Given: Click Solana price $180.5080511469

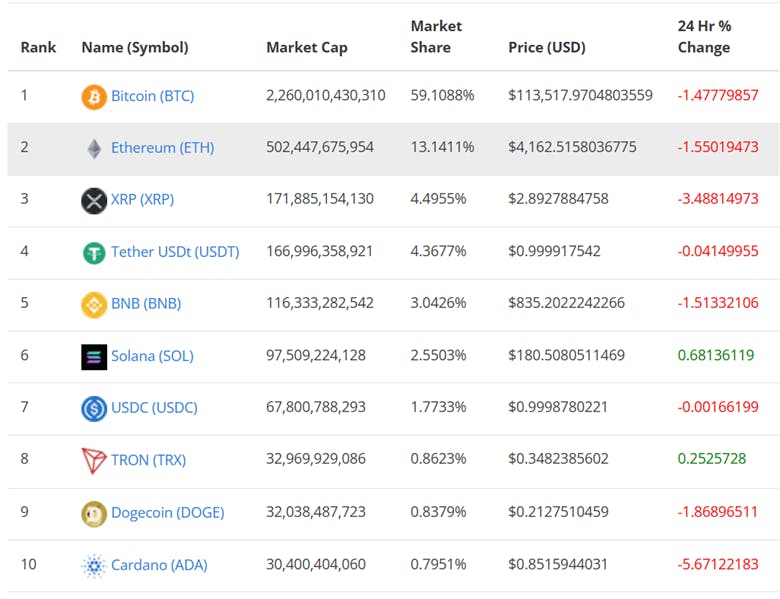Looking at the screenshot, I should point(566,355).
